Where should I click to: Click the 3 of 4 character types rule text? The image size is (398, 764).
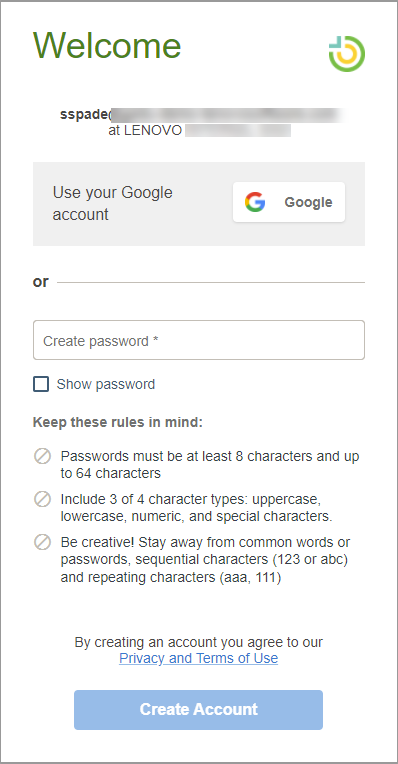coord(197,508)
